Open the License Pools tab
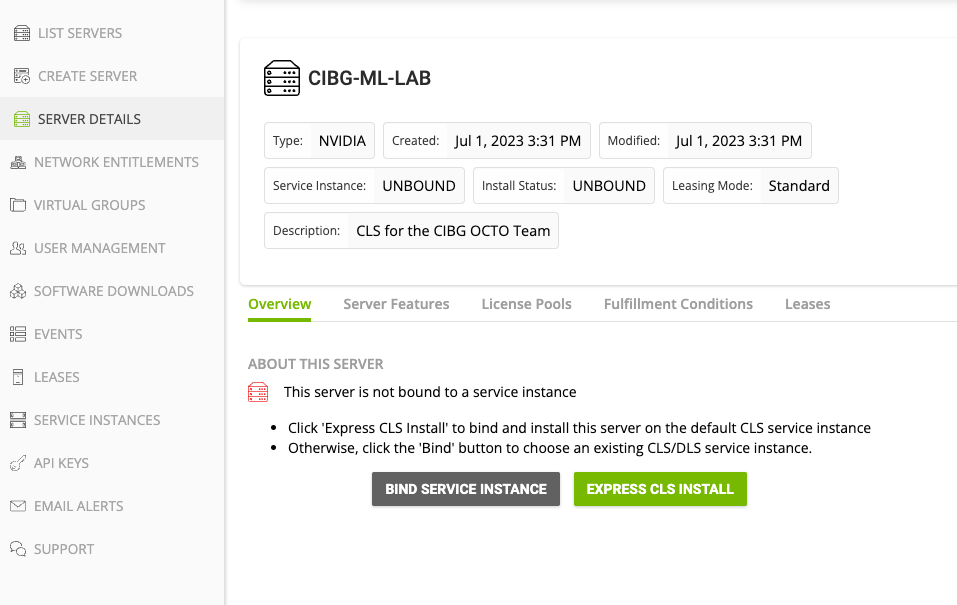957x605 pixels. tap(526, 304)
